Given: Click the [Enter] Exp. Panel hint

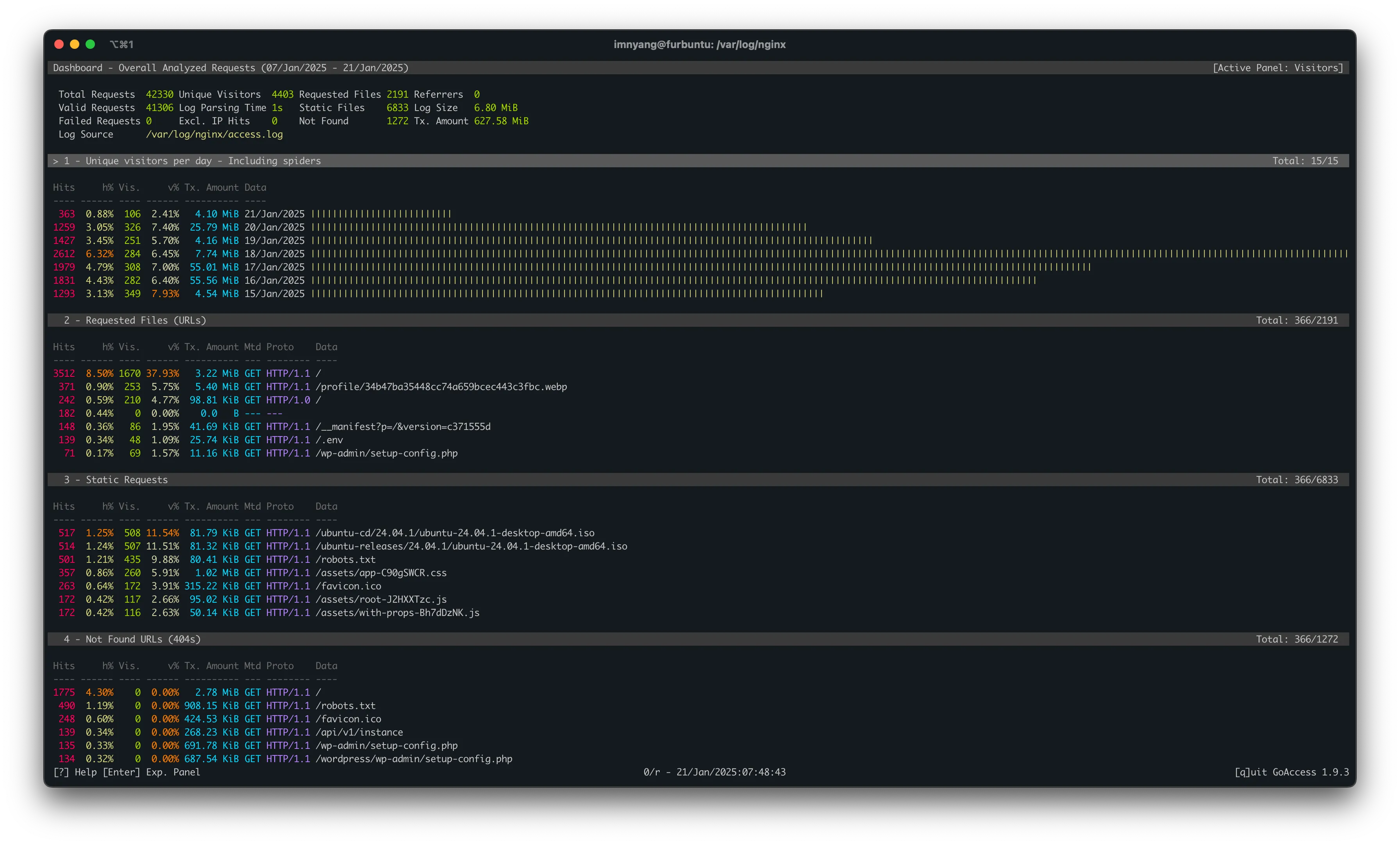Looking at the screenshot, I should pyautogui.click(x=151, y=772).
